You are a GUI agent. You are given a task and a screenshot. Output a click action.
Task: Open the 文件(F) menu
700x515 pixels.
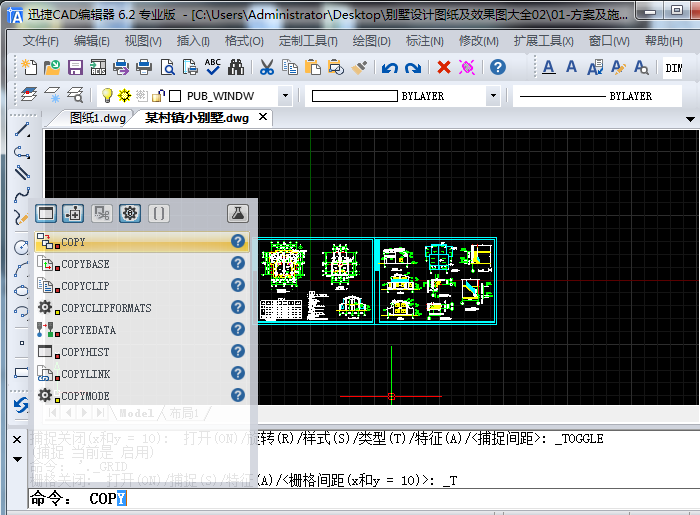click(41, 41)
